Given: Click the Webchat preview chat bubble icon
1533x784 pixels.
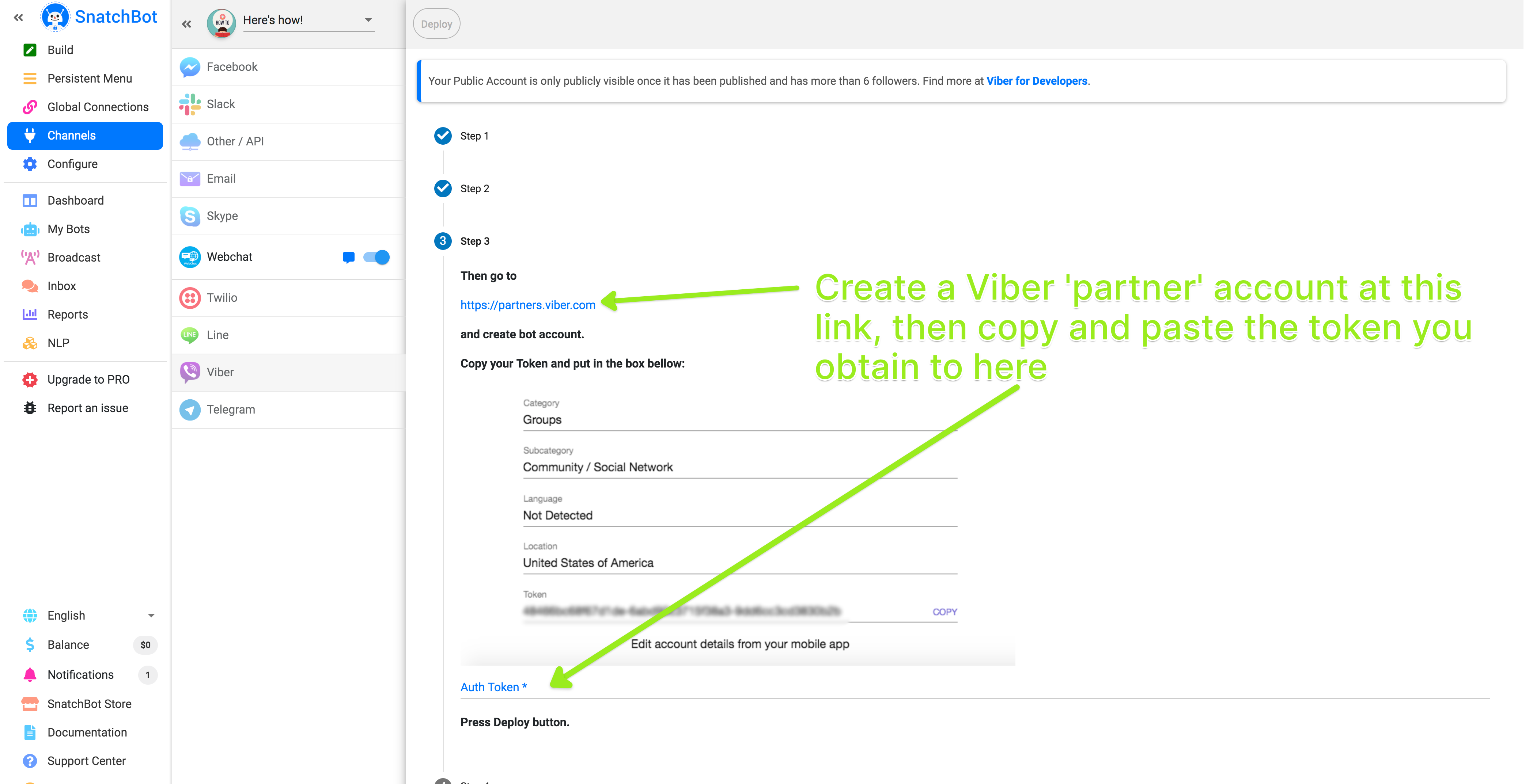Looking at the screenshot, I should [349, 257].
